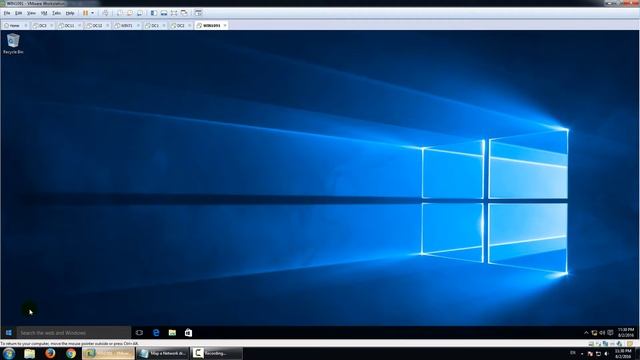The image size is (640, 360).
Task: Enter full screen mode via toolbar icon
Action: tap(174, 13)
